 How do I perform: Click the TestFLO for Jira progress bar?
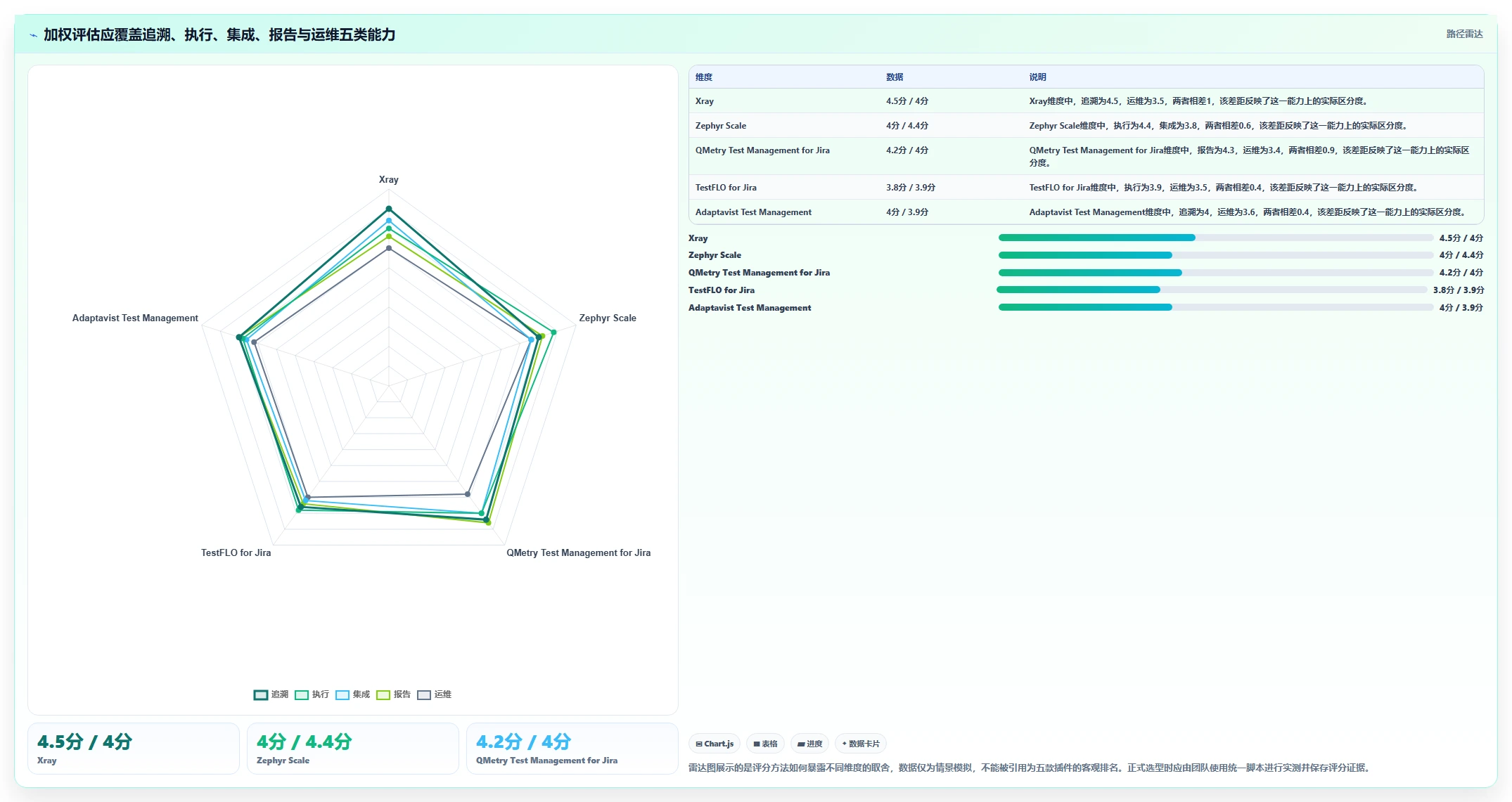click(1212, 290)
